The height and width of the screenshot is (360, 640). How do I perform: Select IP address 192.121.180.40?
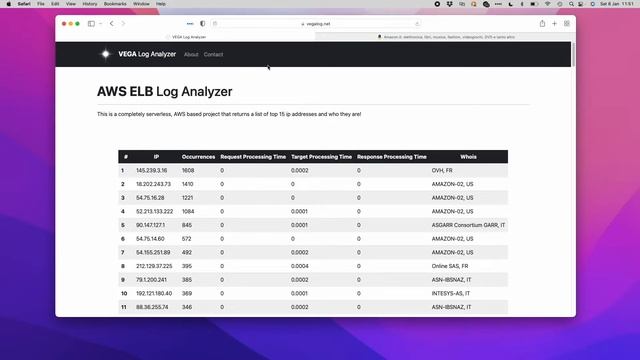(x=154, y=293)
